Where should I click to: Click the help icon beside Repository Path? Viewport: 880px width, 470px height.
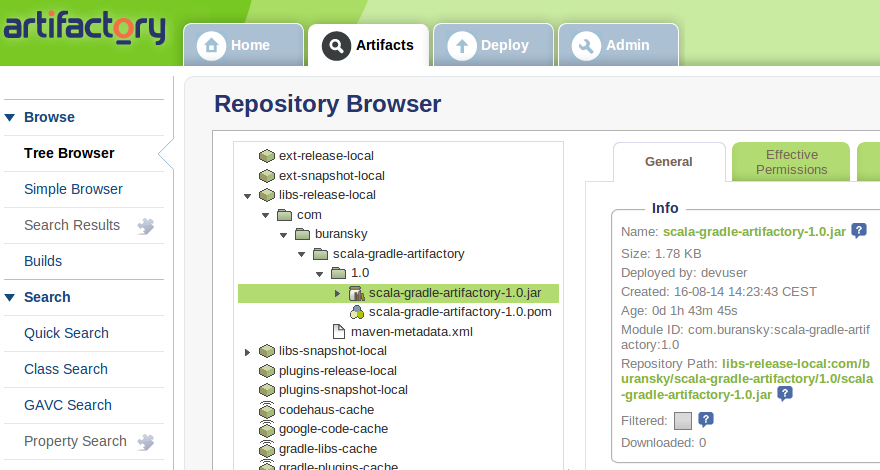pos(785,394)
